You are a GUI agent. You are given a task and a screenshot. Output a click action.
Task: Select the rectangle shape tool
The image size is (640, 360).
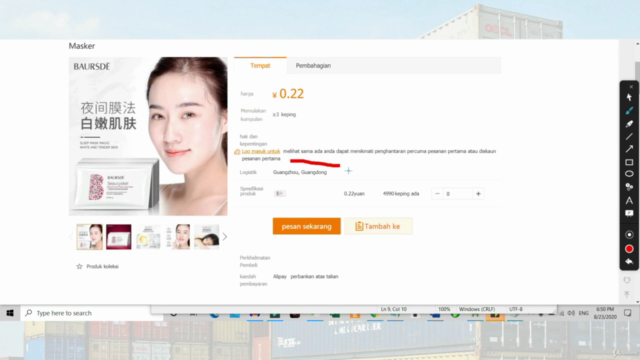pos(629,162)
